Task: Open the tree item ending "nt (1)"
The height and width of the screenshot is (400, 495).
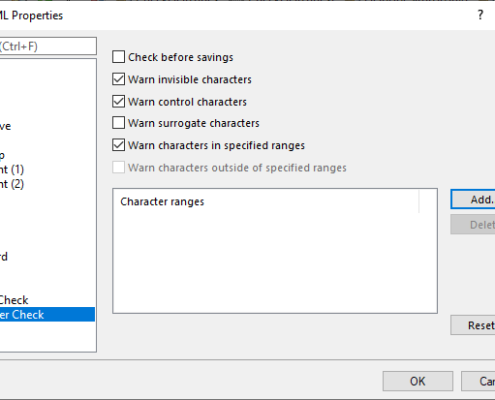Action: tap(12, 169)
